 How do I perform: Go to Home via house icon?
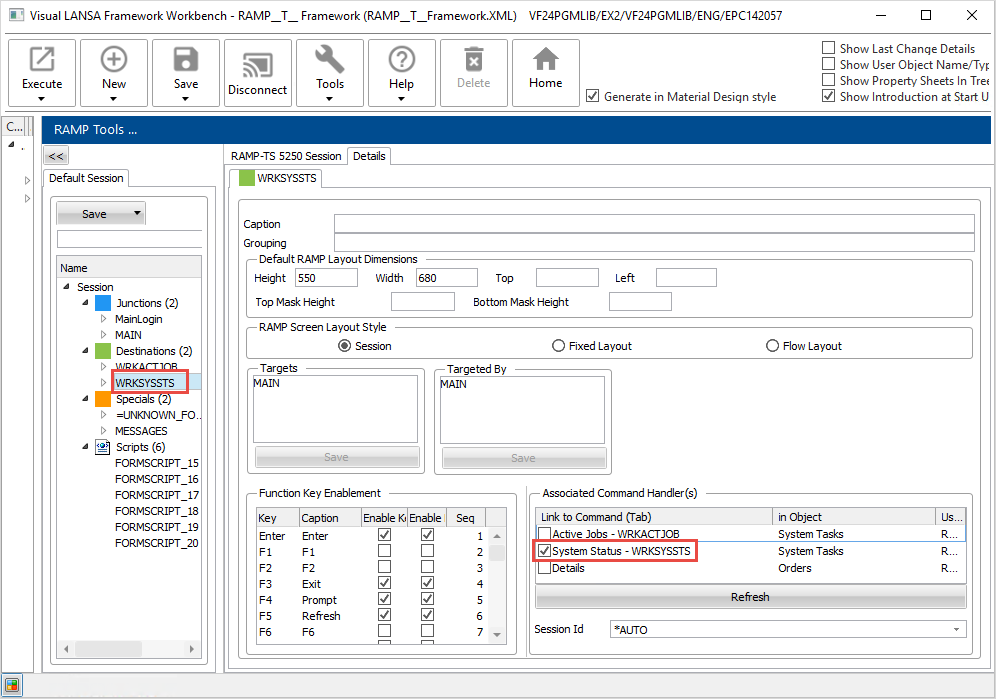tap(545, 60)
